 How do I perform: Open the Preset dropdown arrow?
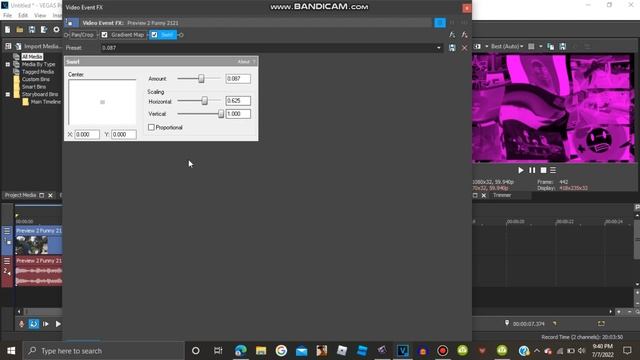(x=439, y=48)
